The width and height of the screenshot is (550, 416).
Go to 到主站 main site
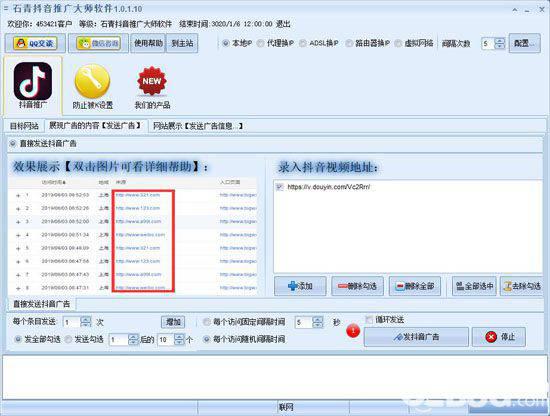182,43
